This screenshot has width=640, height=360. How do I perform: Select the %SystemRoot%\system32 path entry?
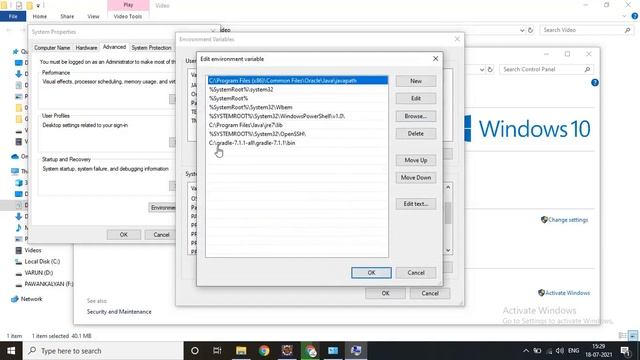298,89
